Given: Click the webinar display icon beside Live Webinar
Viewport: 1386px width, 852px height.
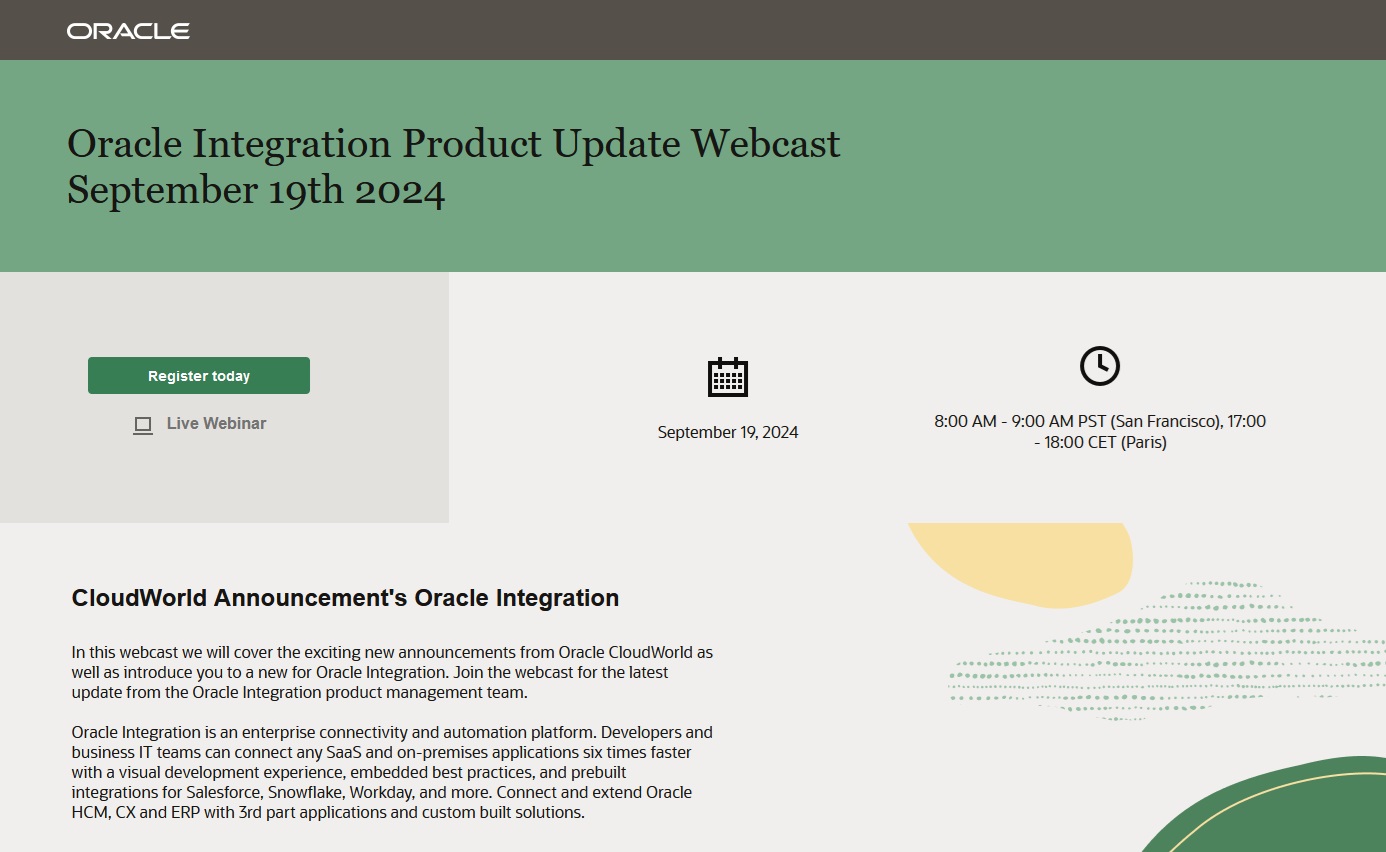Looking at the screenshot, I should pyautogui.click(x=143, y=424).
